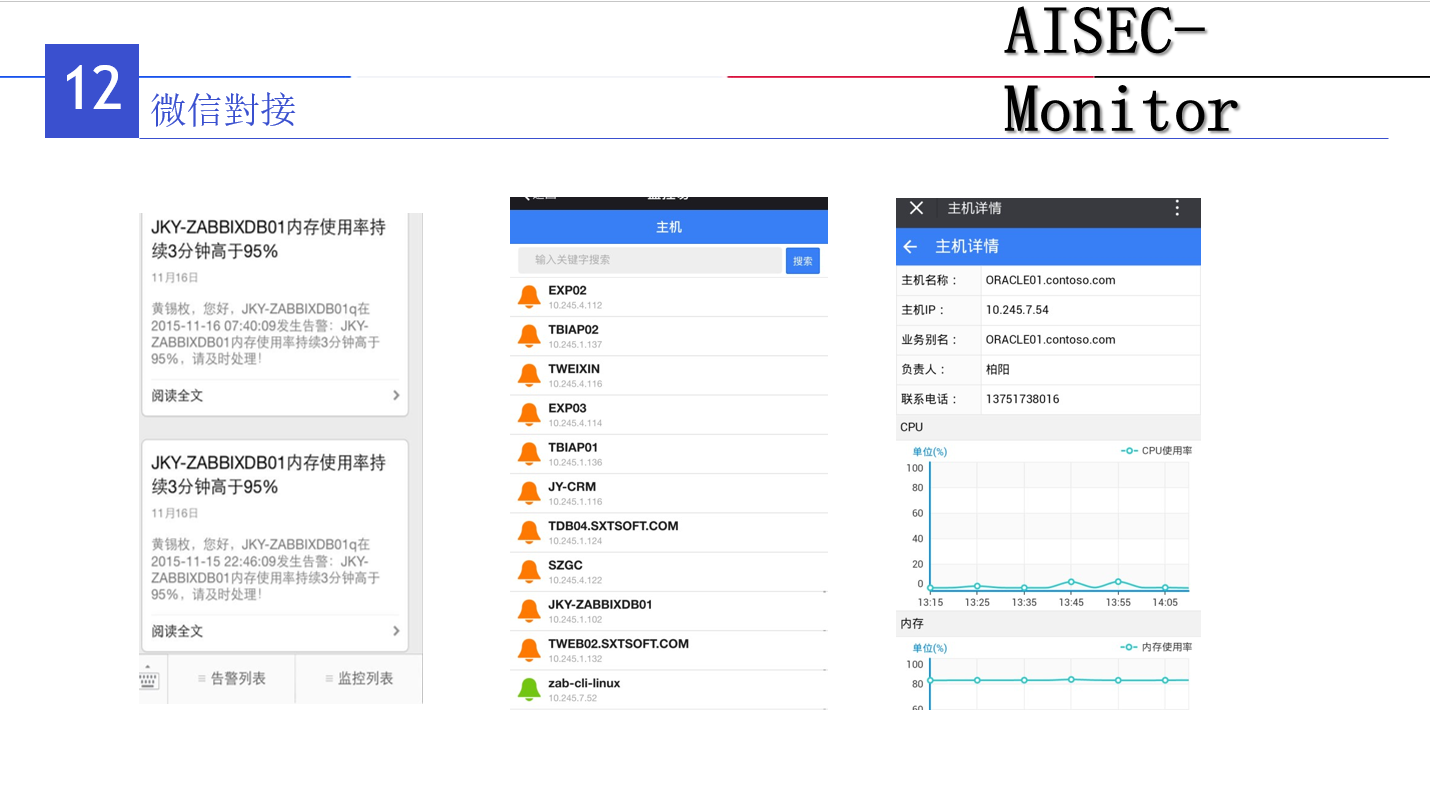Viewport: 1430px width, 793px height.
Task: Select host name TBIAP02
Action: click(x=573, y=330)
